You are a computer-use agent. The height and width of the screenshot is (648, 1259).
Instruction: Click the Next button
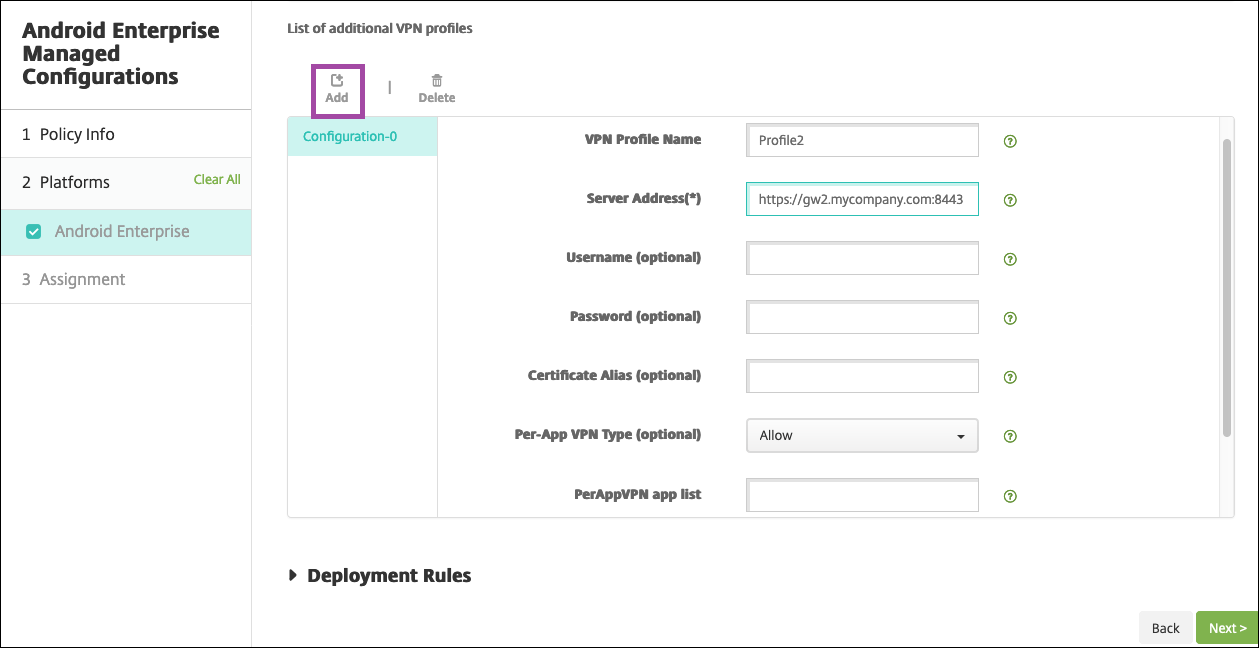[x=1227, y=628]
